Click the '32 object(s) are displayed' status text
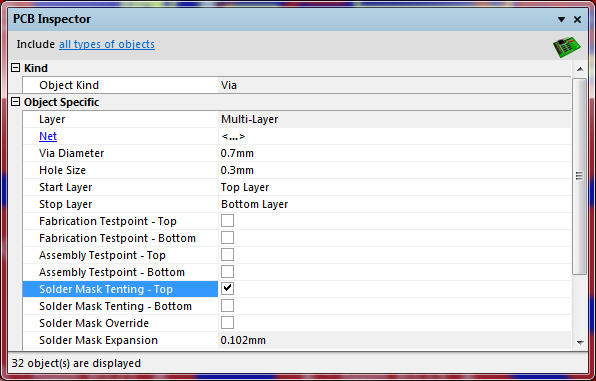Screen dimensions: 596x381 click(x=76, y=363)
